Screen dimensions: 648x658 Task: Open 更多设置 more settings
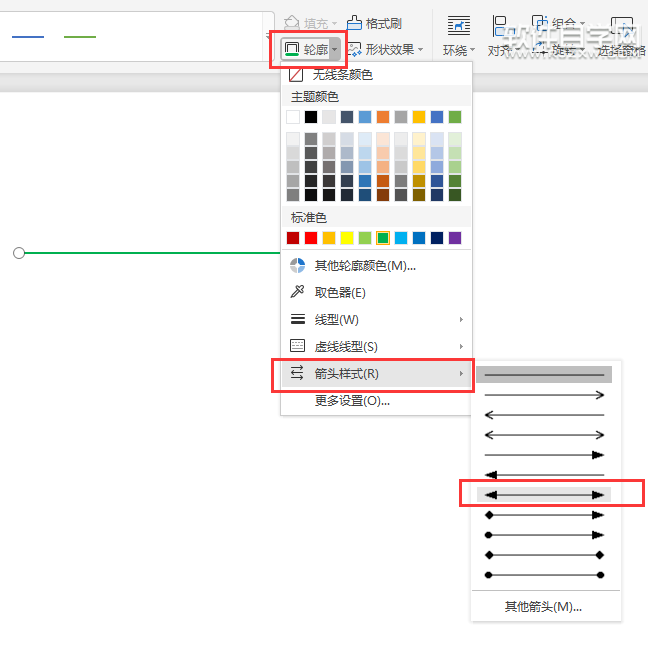click(x=351, y=401)
